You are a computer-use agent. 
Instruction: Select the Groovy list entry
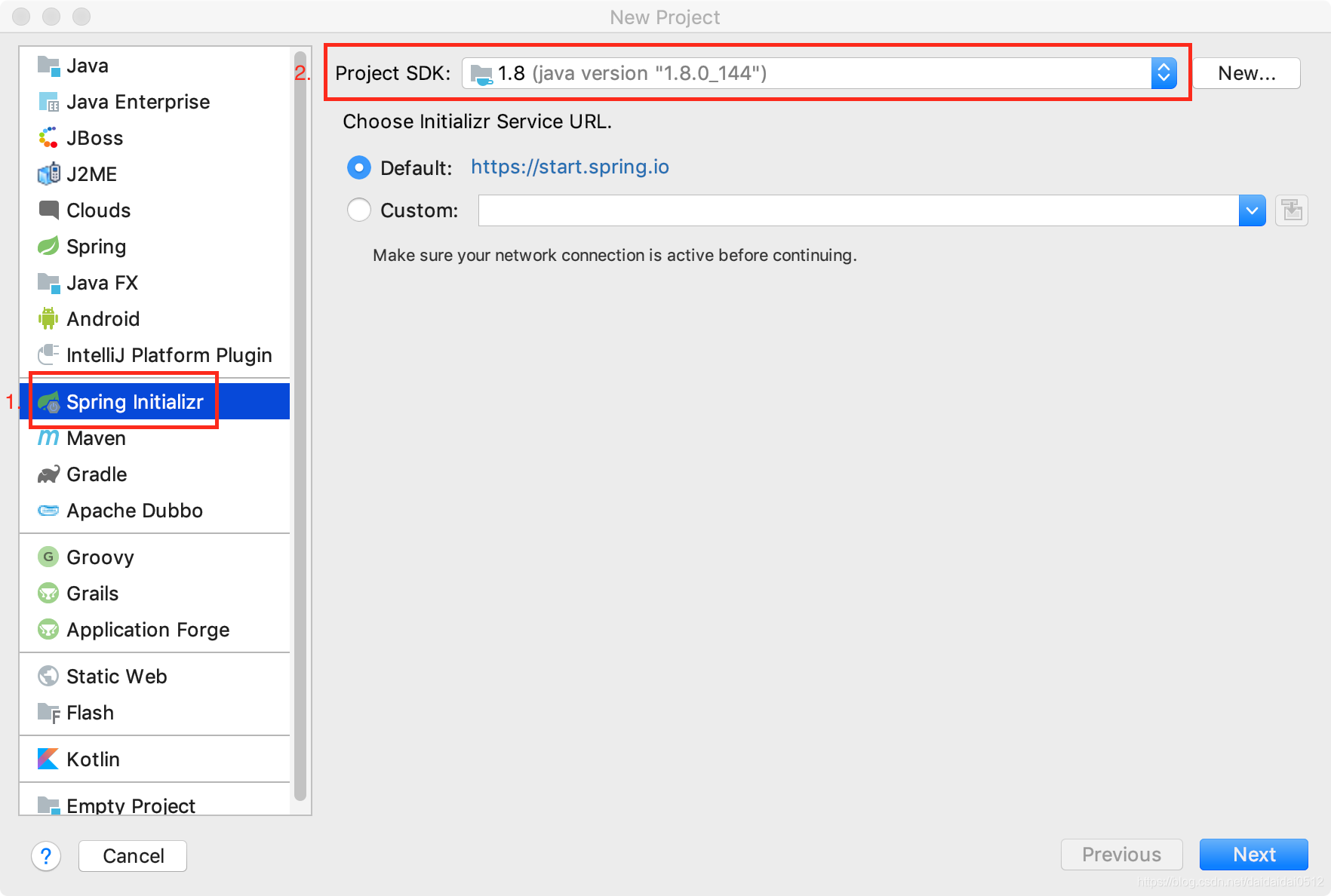[x=155, y=557]
